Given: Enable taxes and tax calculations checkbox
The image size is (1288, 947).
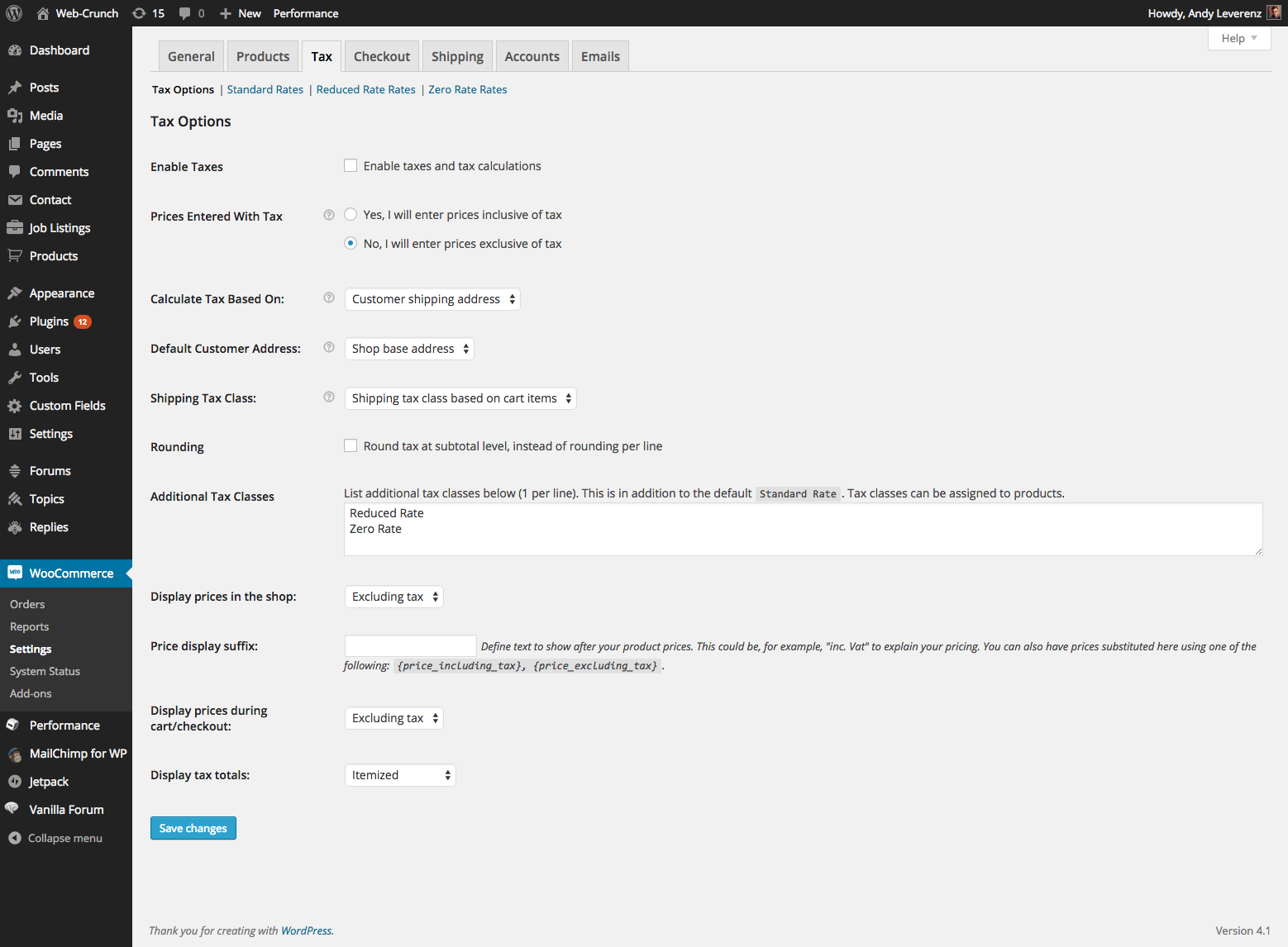Looking at the screenshot, I should pos(351,165).
